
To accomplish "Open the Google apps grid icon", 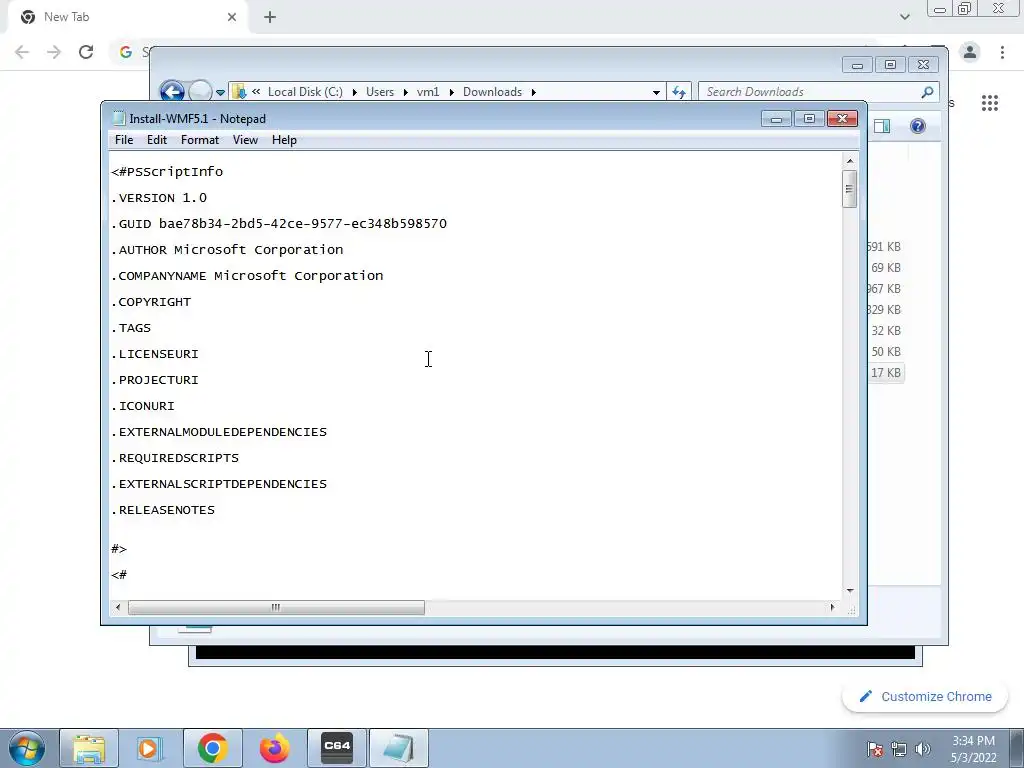I will tap(989, 103).
